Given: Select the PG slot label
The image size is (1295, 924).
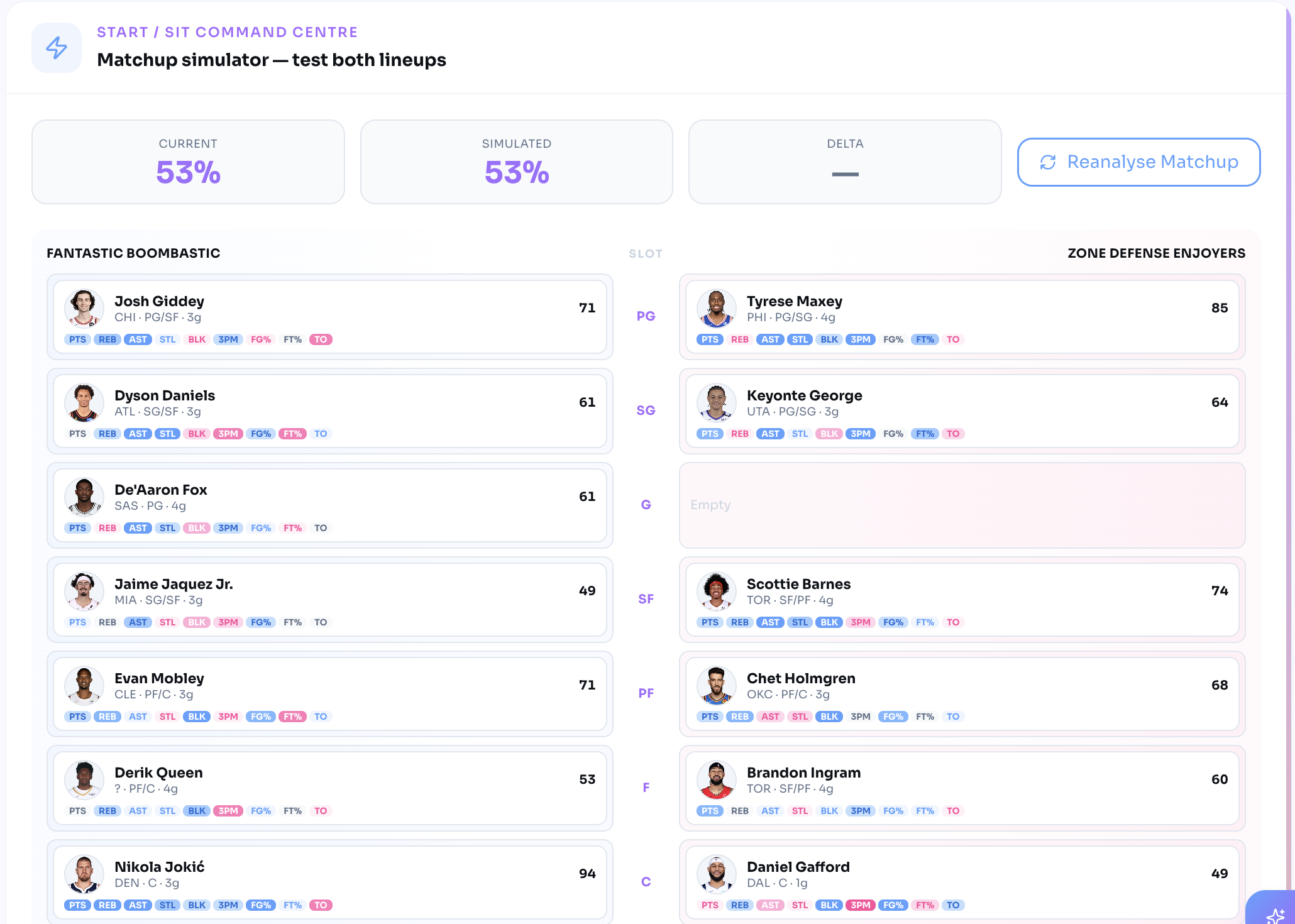Looking at the screenshot, I should 646,316.
